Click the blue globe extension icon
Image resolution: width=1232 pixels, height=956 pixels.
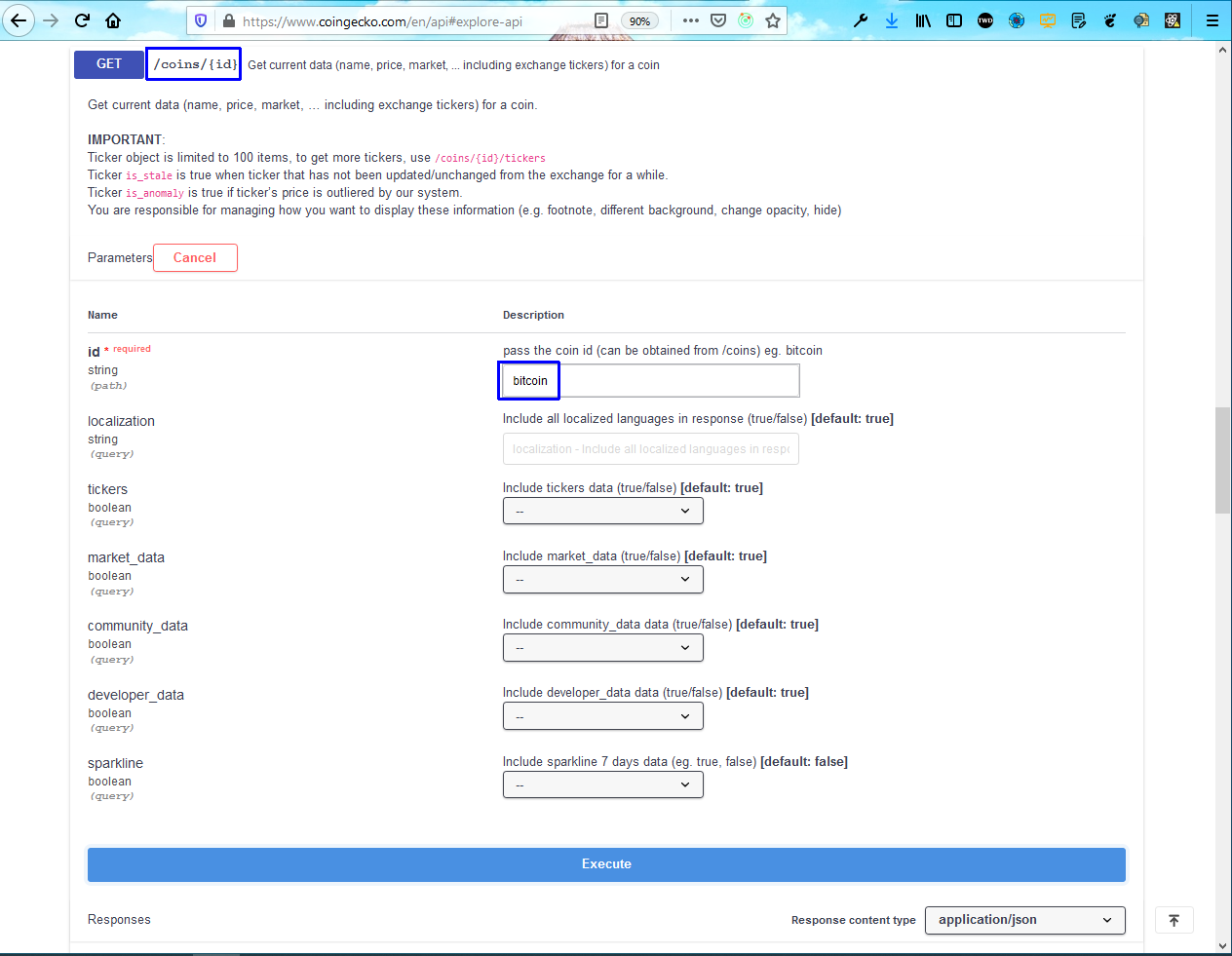(x=1017, y=20)
